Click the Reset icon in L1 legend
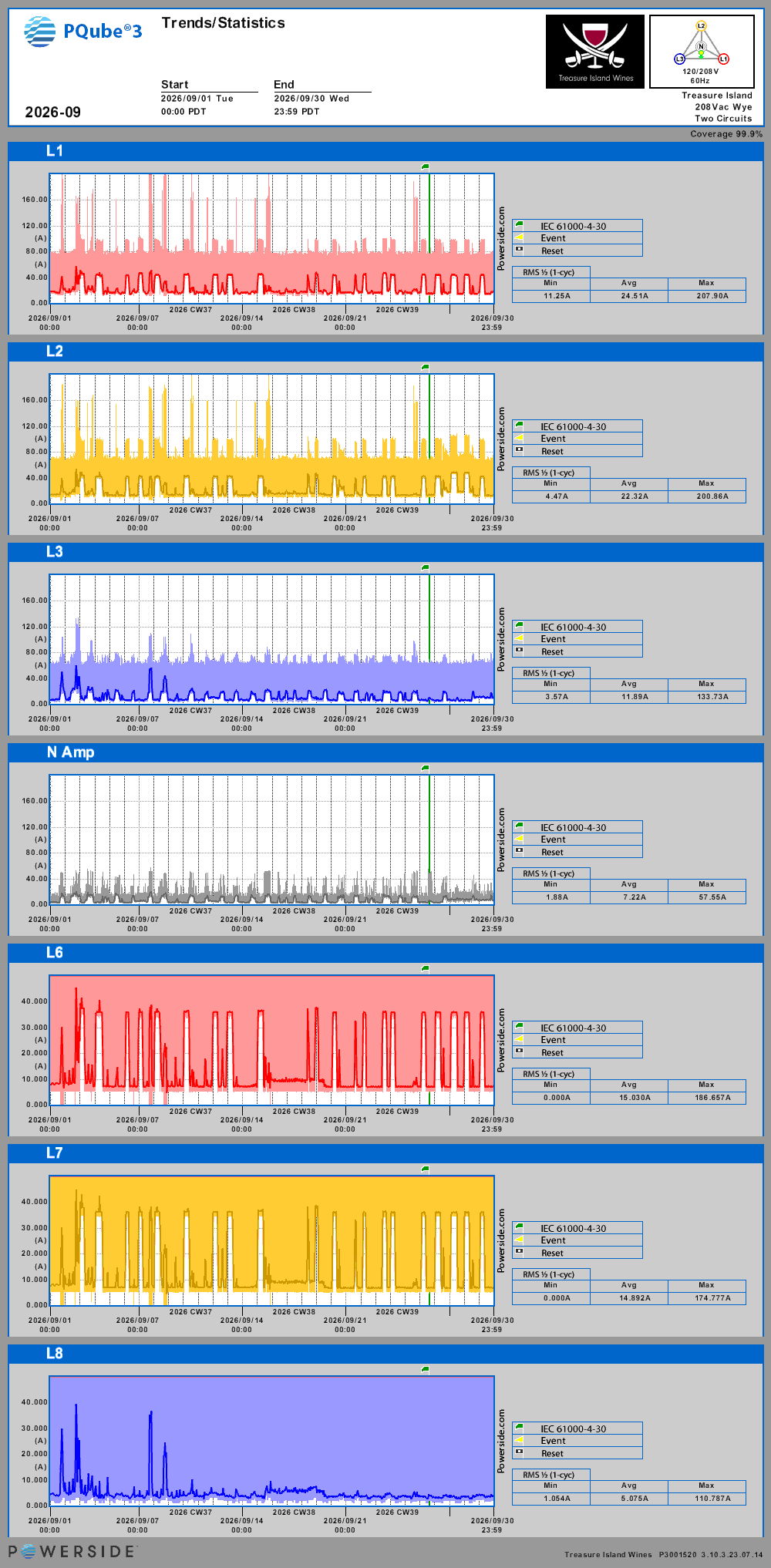This screenshot has width=771, height=1568. (x=520, y=250)
